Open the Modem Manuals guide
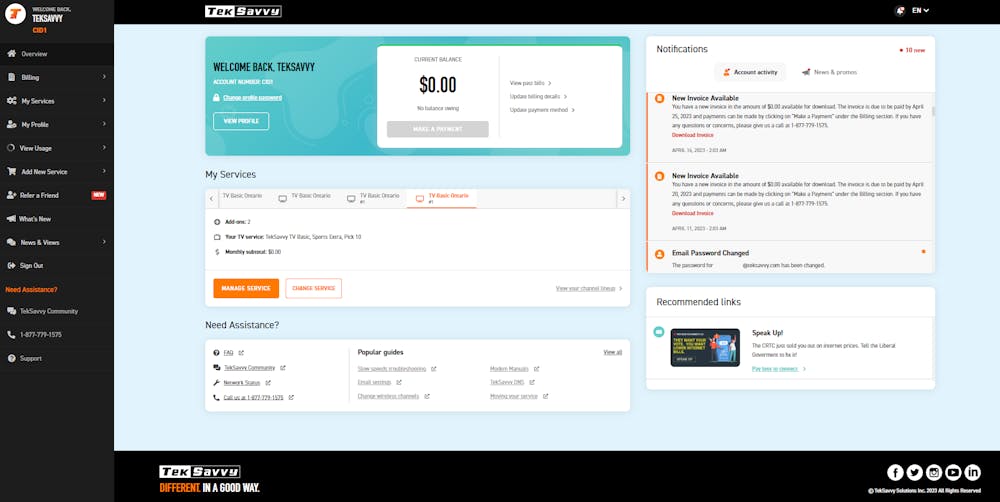This screenshot has height=502, width=1000. click(x=510, y=369)
